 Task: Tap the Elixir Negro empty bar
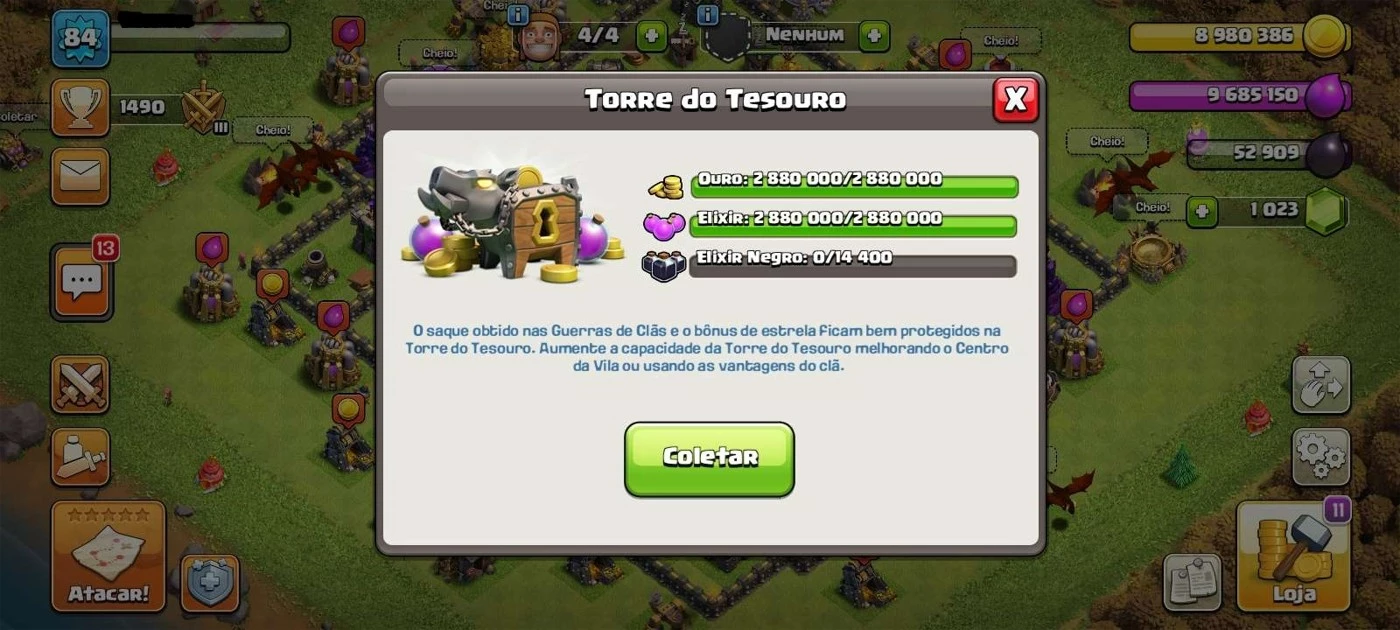click(x=853, y=265)
